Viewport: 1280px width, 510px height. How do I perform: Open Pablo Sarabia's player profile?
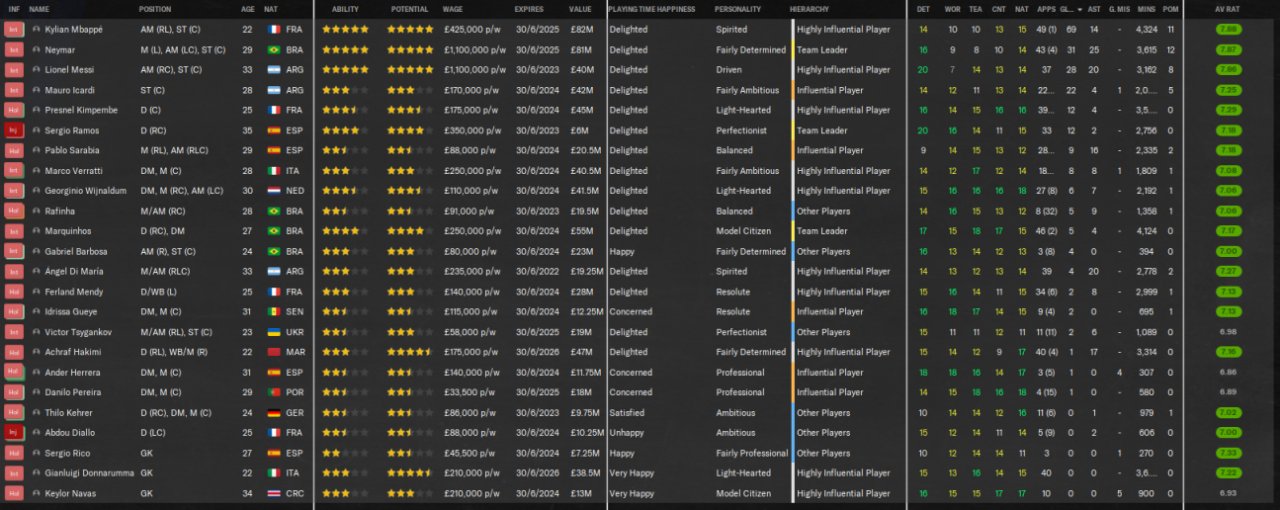72,150
